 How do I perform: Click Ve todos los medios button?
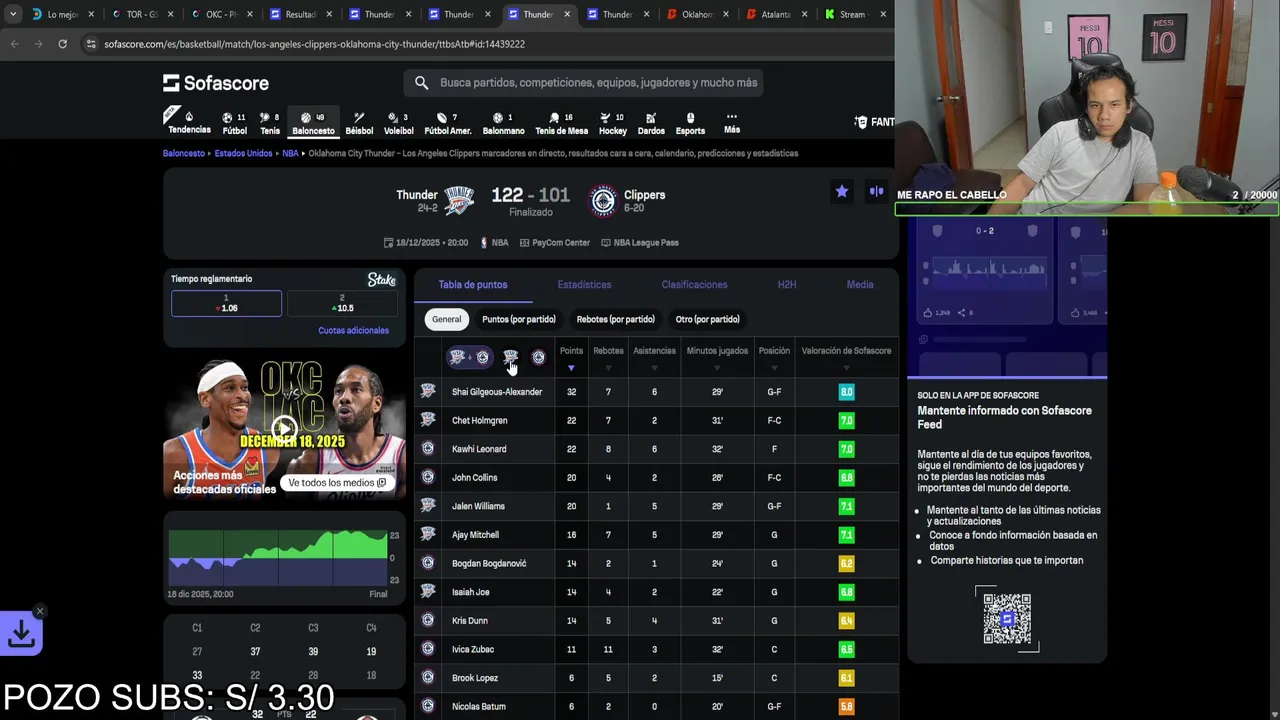(337, 482)
